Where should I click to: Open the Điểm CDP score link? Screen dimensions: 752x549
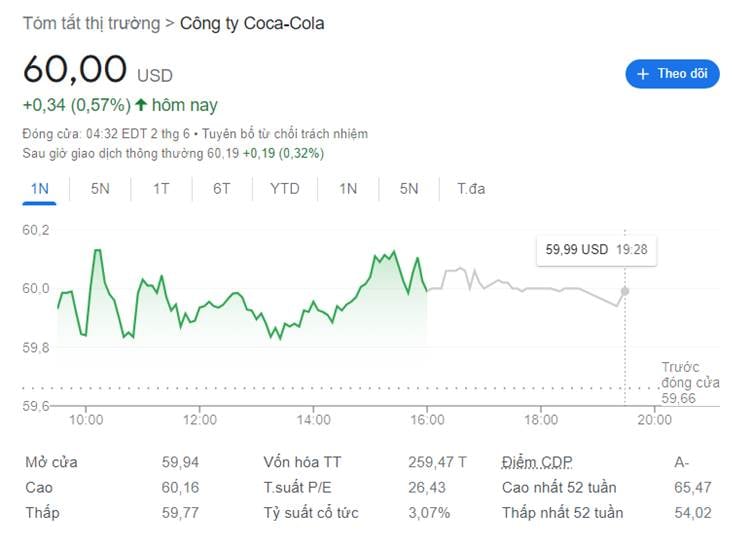coord(537,462)
